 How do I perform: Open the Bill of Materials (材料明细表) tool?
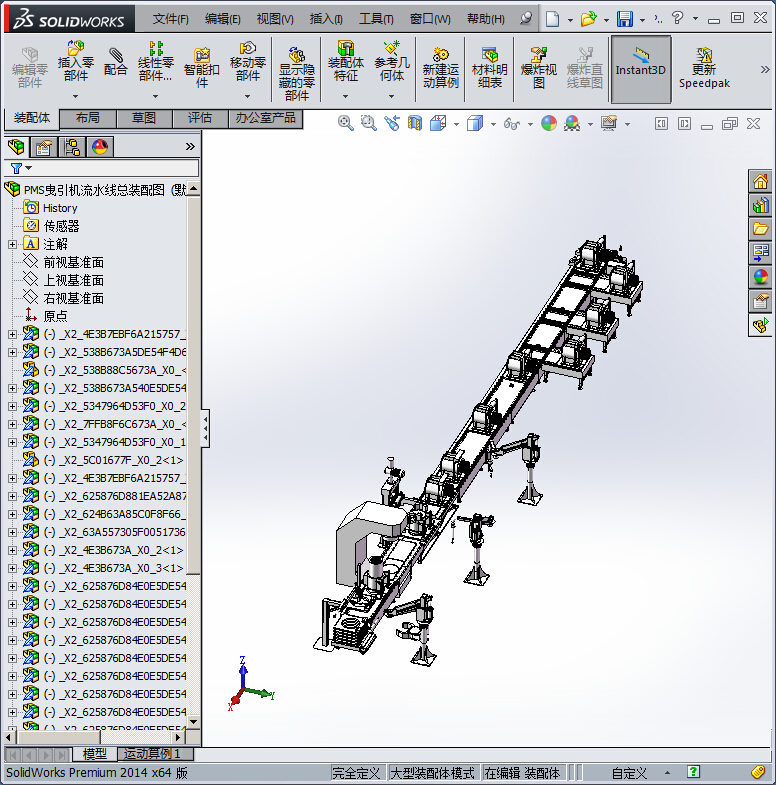[x=490, y=68]
